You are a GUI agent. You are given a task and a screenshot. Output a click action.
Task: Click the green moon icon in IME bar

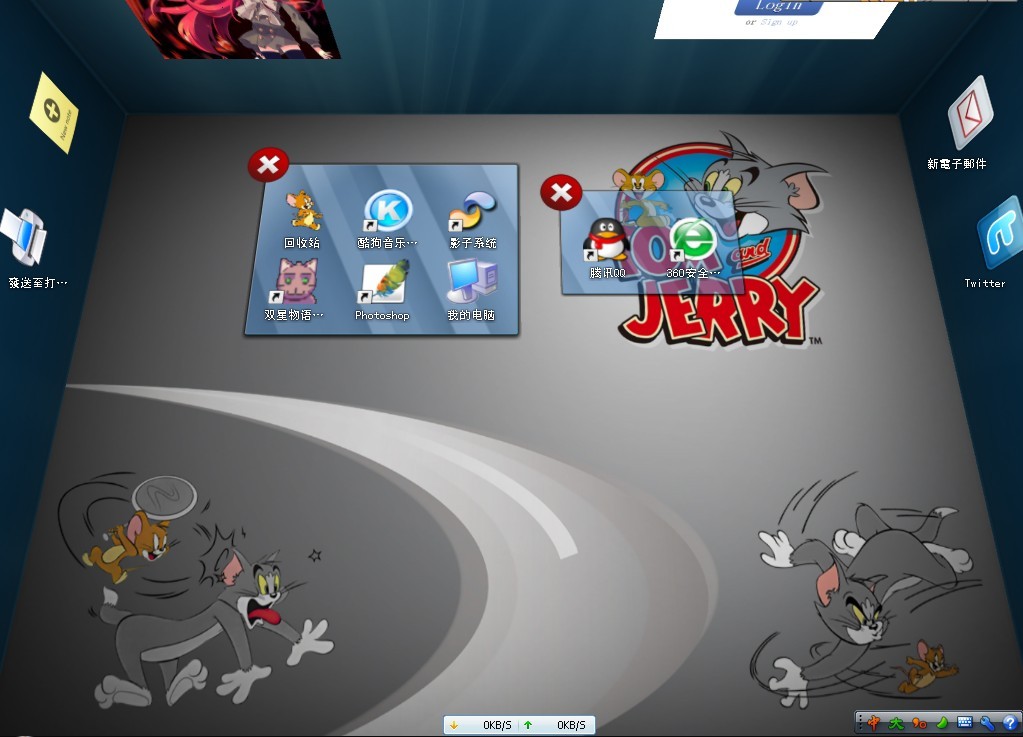[941, 723]
